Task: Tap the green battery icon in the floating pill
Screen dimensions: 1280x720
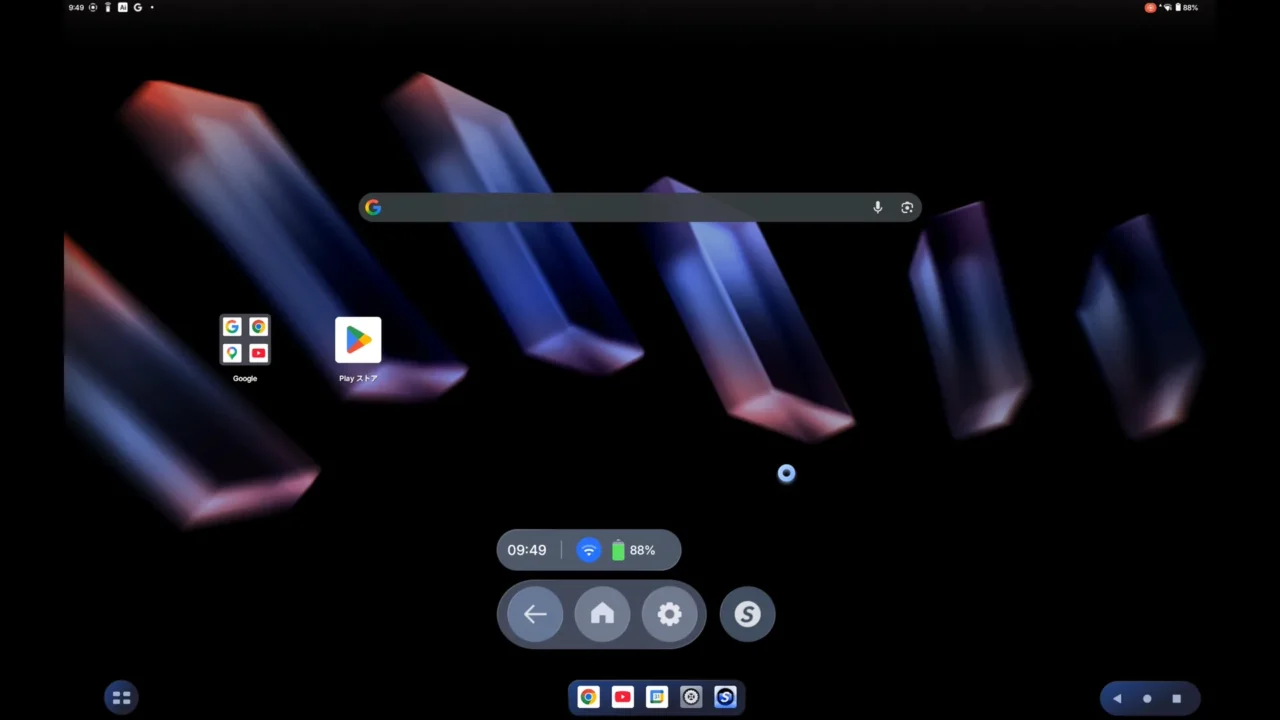Action: coord(618,550)
